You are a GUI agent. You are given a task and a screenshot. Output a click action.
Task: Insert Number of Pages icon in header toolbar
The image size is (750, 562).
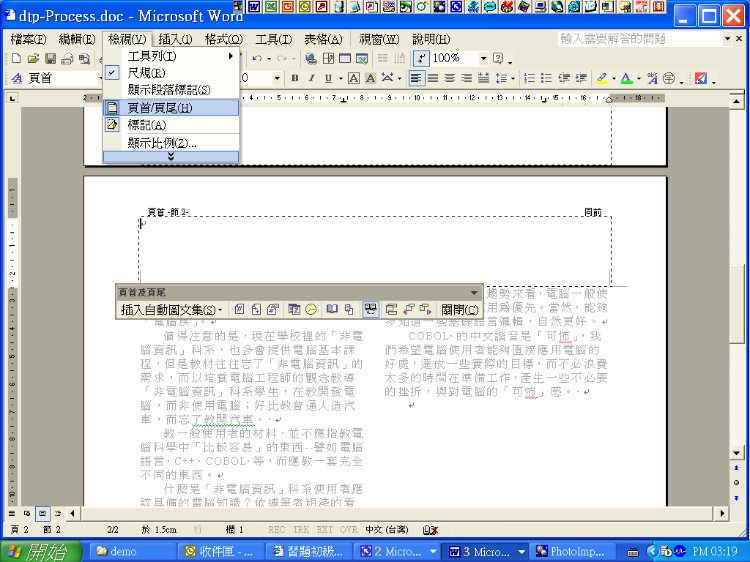point(256,309)
